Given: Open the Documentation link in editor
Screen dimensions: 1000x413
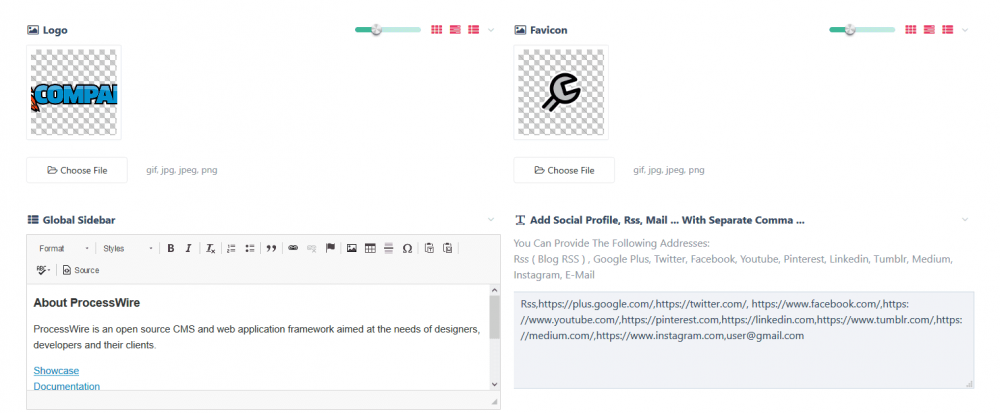Looking at the screenshot, I should point(67,386).
